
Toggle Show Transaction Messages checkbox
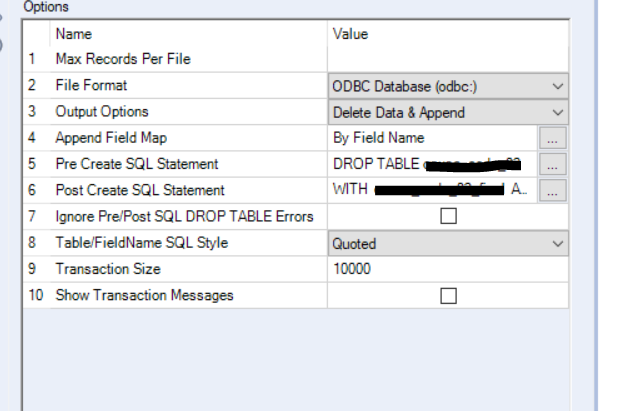[448, 295]
